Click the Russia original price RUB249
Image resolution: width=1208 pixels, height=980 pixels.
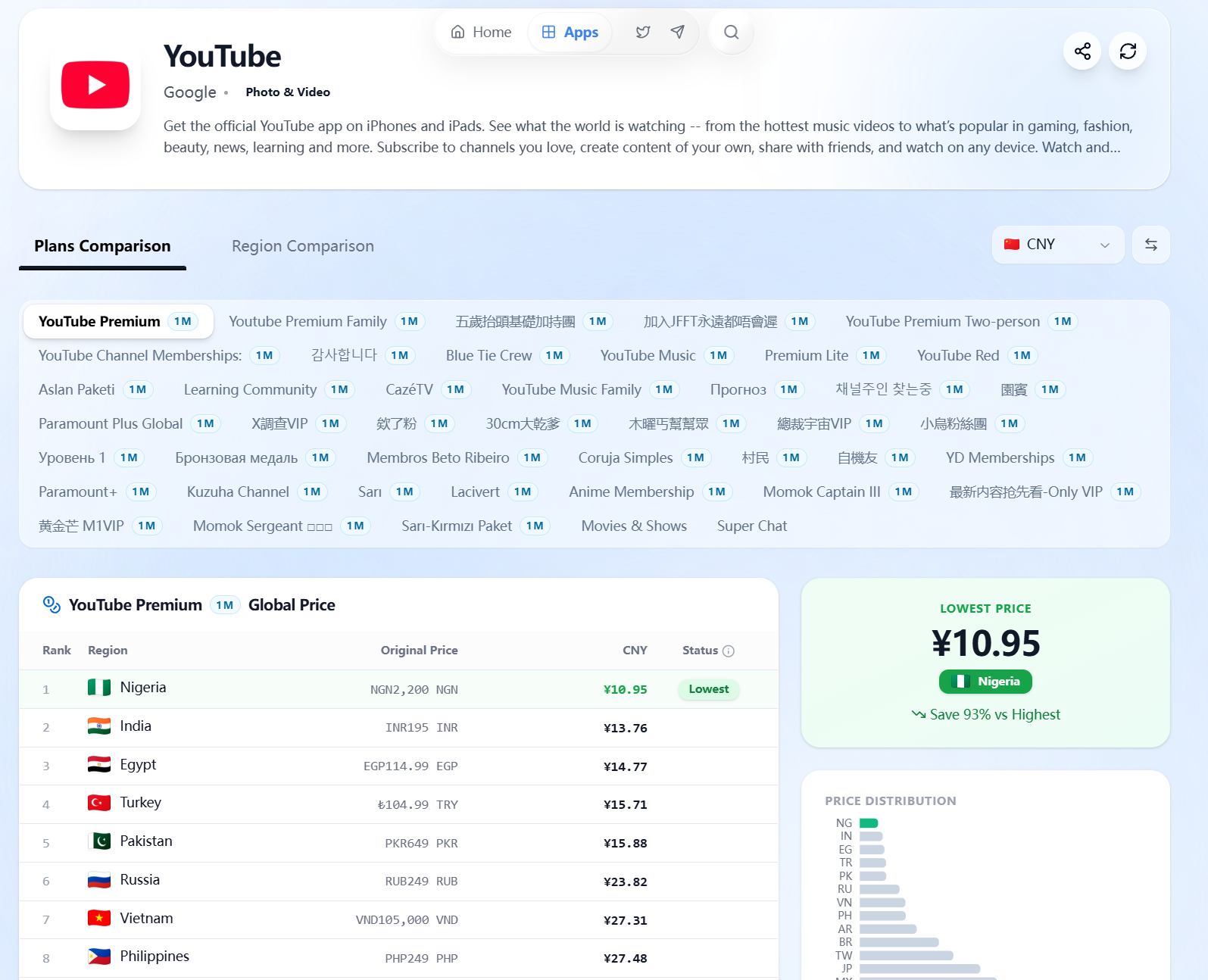pos(422,882)
